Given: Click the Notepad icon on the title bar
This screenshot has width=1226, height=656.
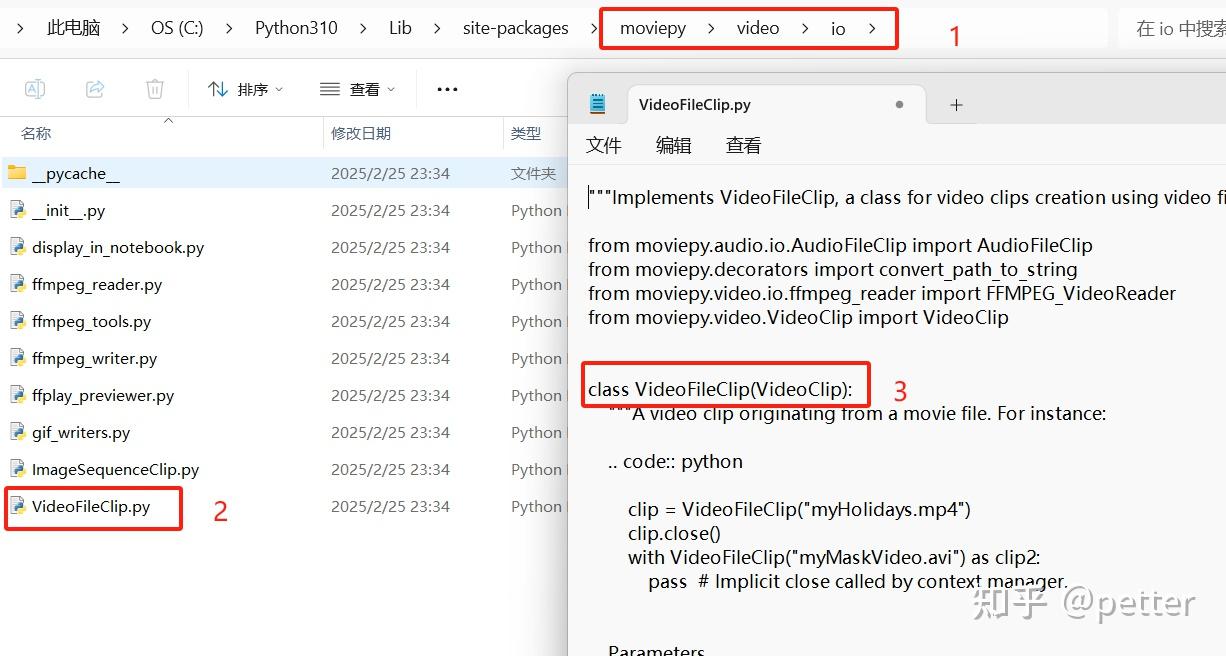Looking at the screenshot, I should click(x=598, y=103).
